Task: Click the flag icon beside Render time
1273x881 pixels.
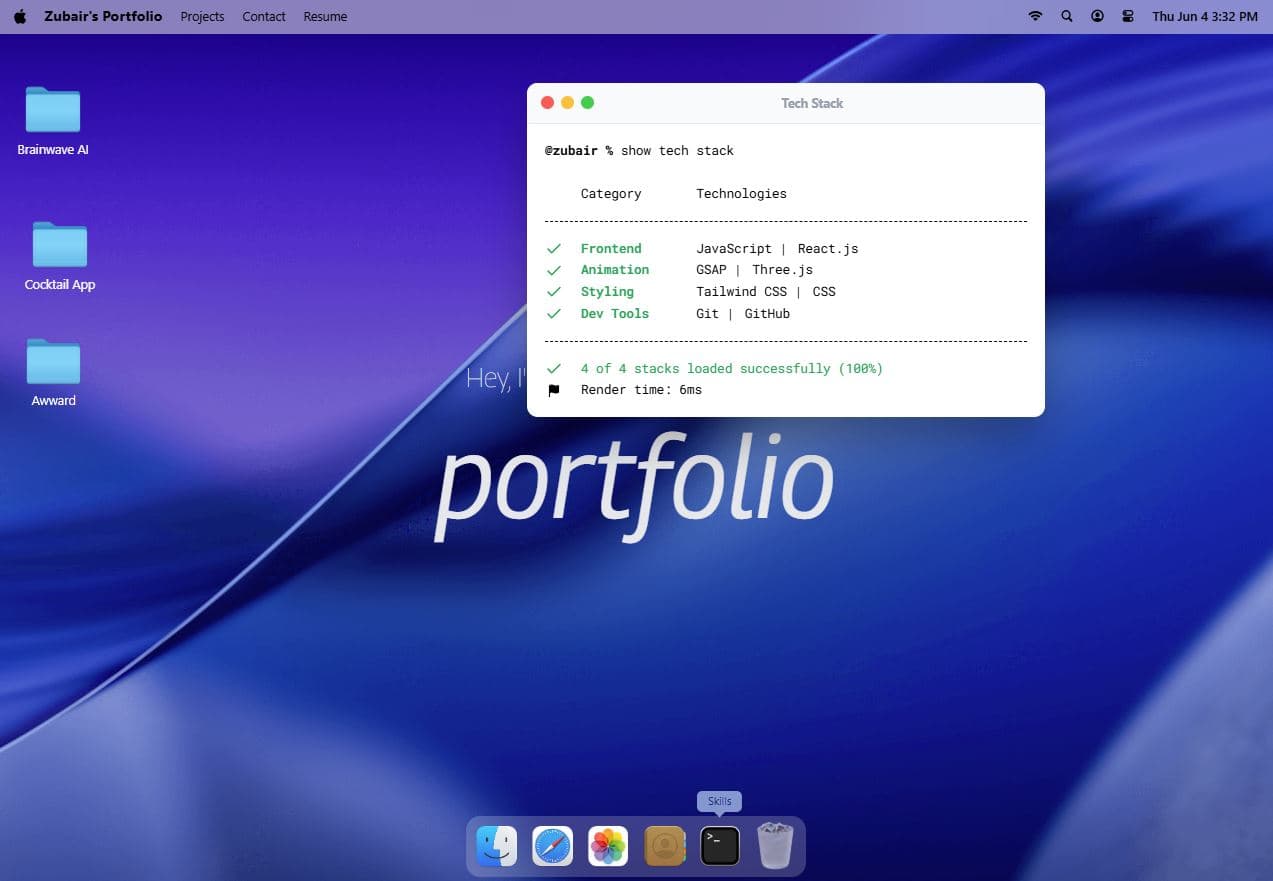Action: (x=554, y=390)
